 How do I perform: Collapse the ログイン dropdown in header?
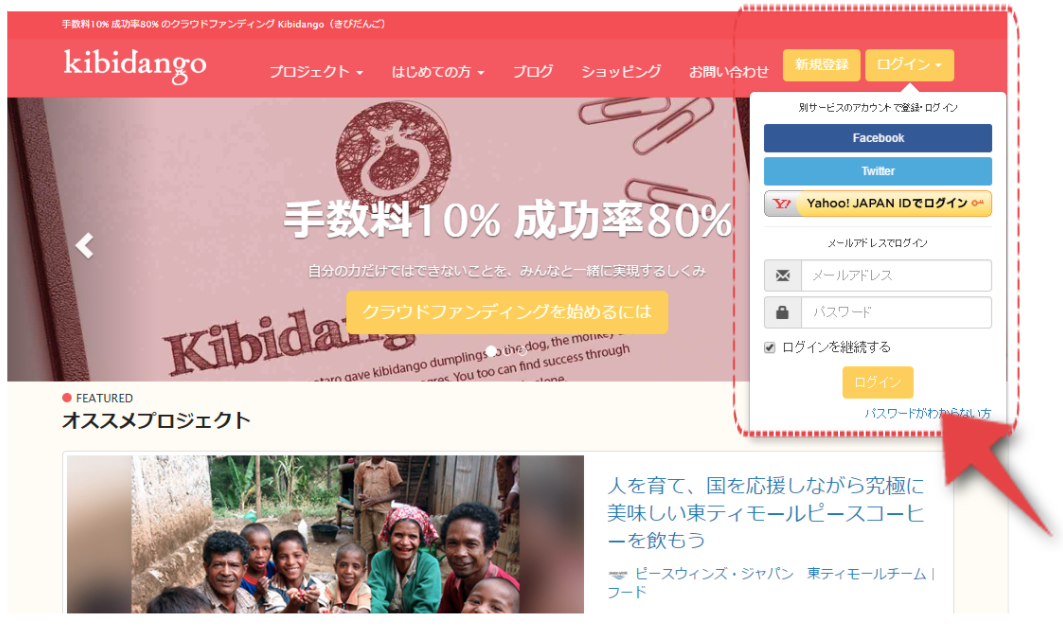[x=909, y=65]
